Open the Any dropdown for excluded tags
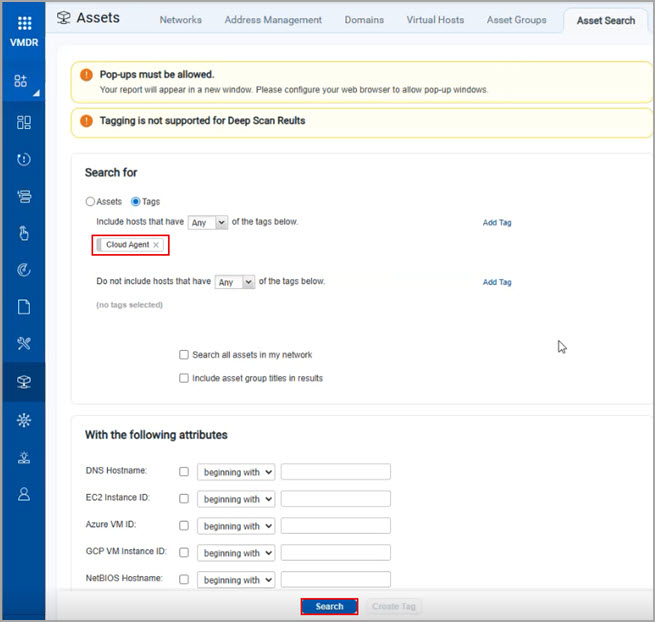 tap(236, 282)
